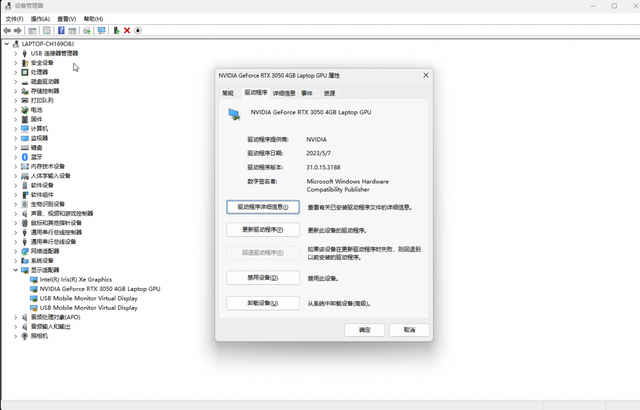This screenshot has width=640, height=410.
Task: Select the 音频处理对象(APO) tree row
Action: (56, 317)
